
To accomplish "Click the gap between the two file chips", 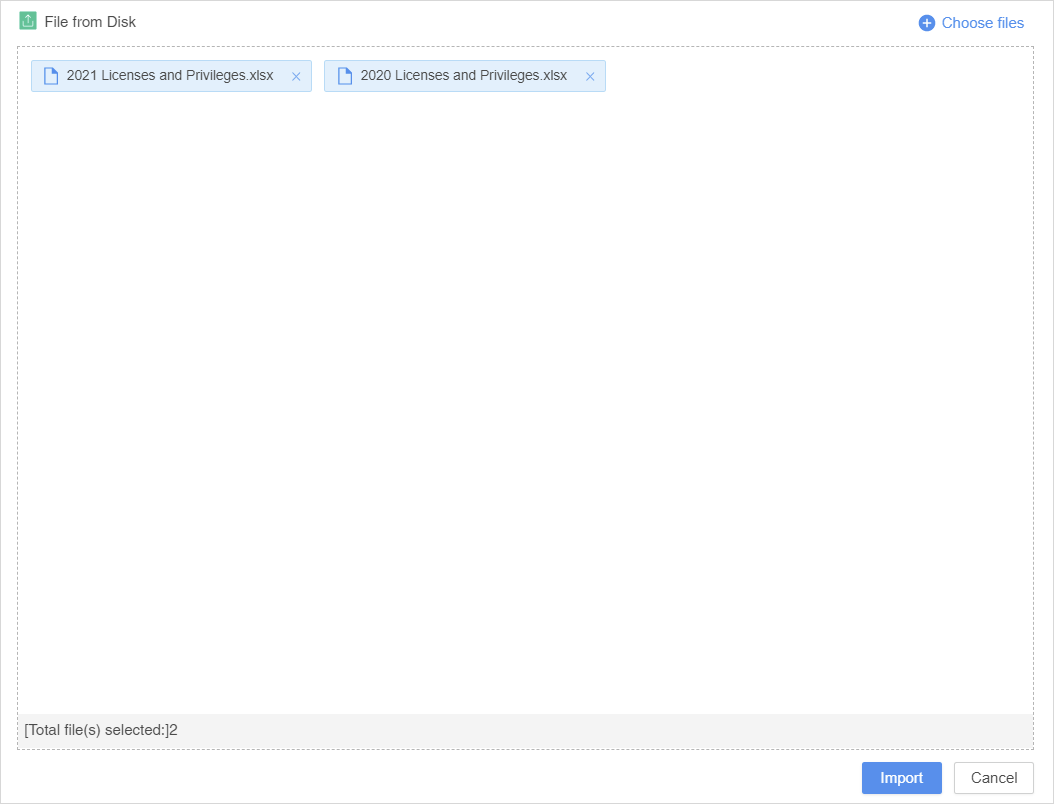I will (x=318, y=76).
